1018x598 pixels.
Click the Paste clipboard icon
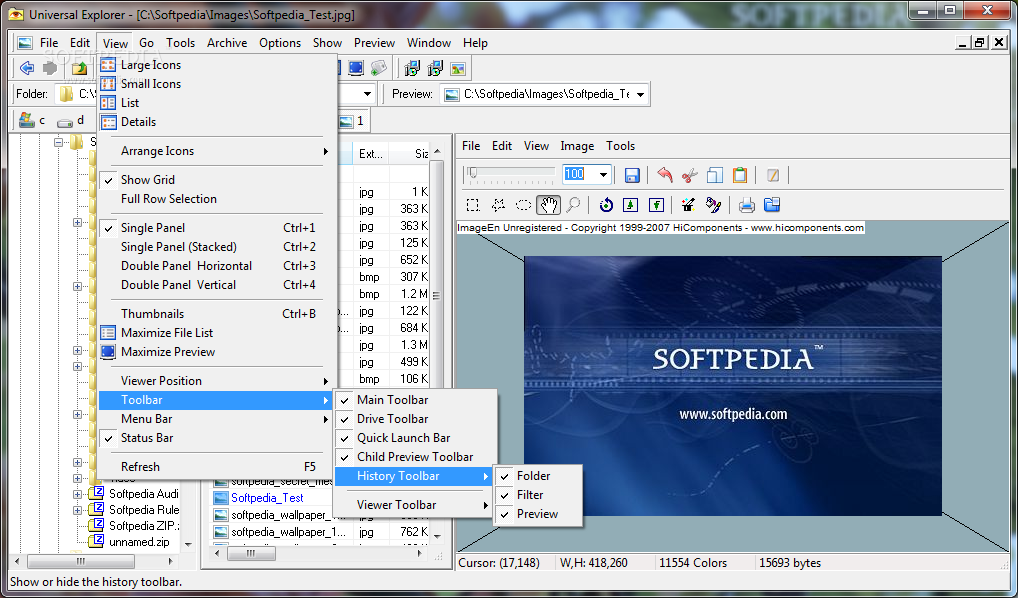[x=739, y=175]
